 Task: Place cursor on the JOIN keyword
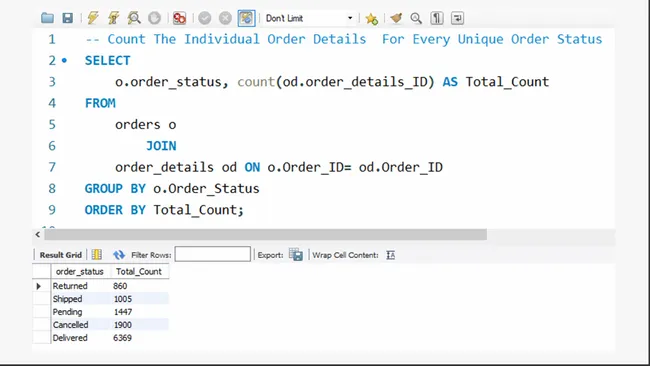pyautogui.click(x=161, y=146)
